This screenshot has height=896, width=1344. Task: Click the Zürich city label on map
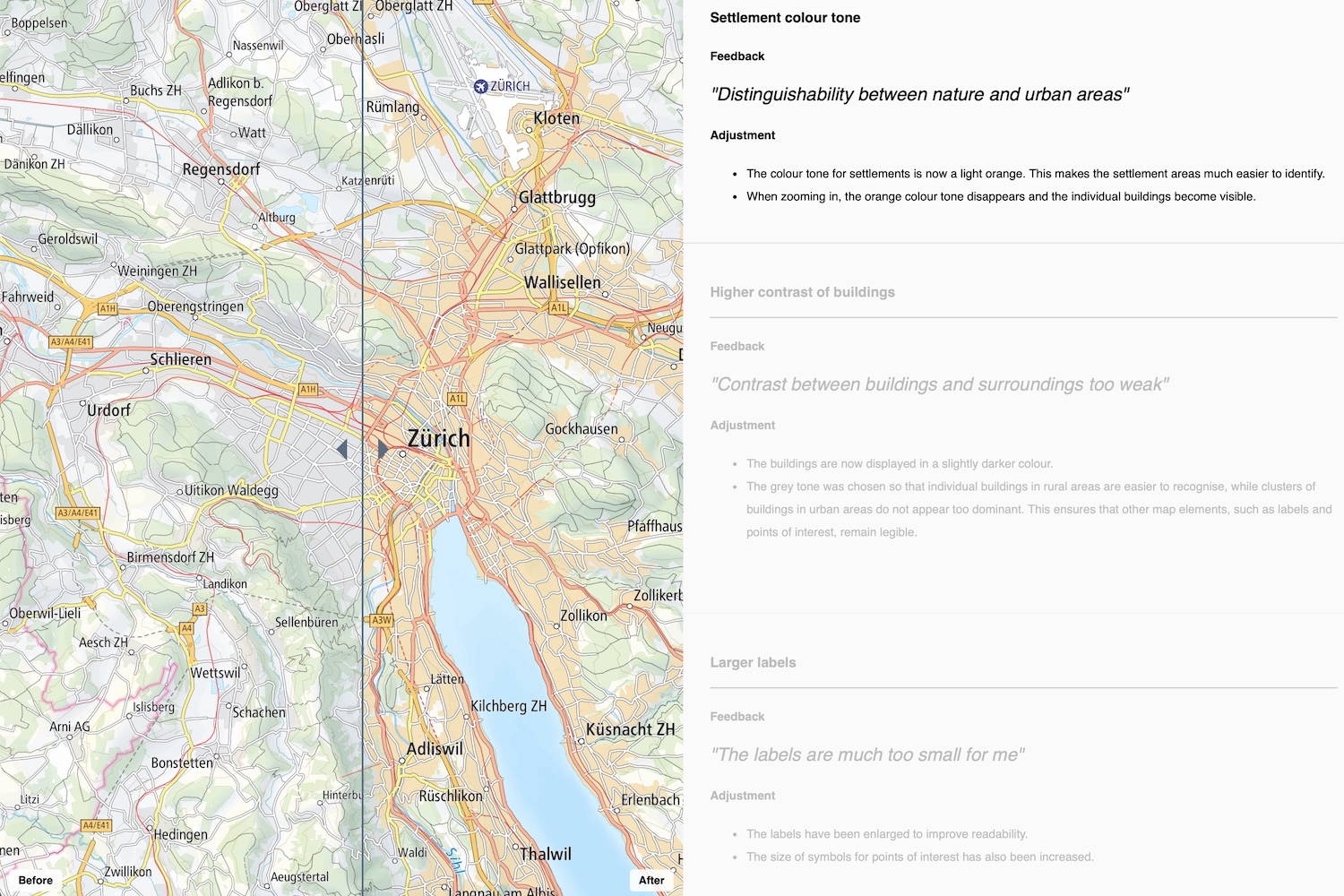[439, 438]
